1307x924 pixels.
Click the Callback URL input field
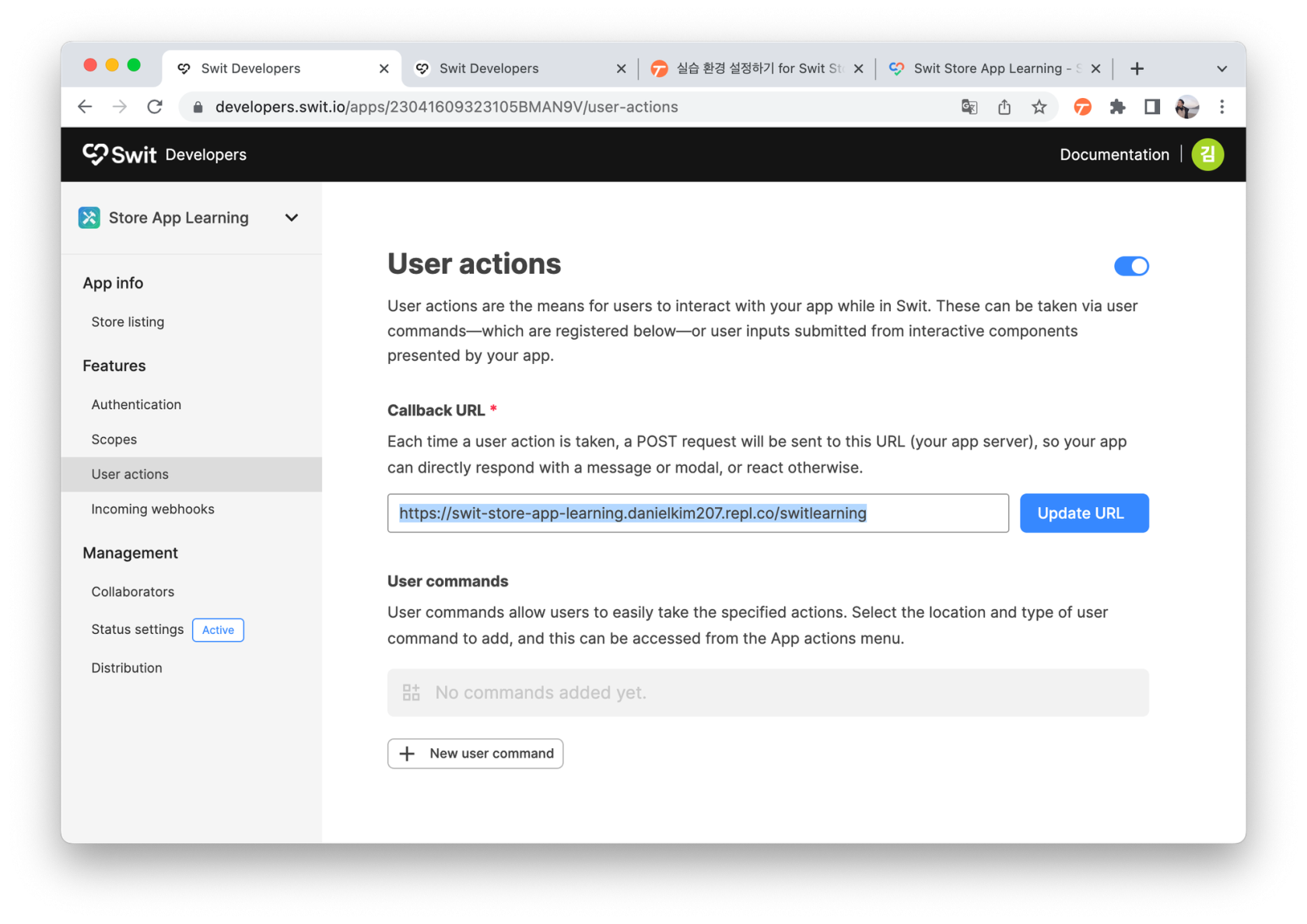coord(698,513)
